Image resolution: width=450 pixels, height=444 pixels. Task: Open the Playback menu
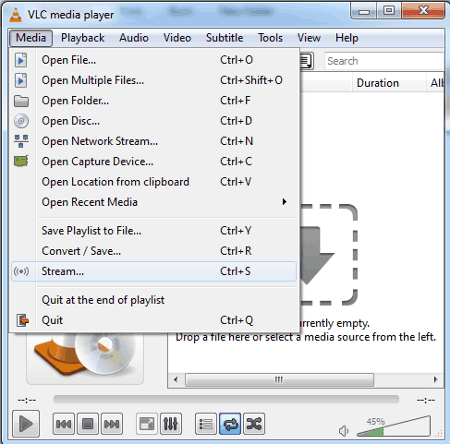[83, 38]
